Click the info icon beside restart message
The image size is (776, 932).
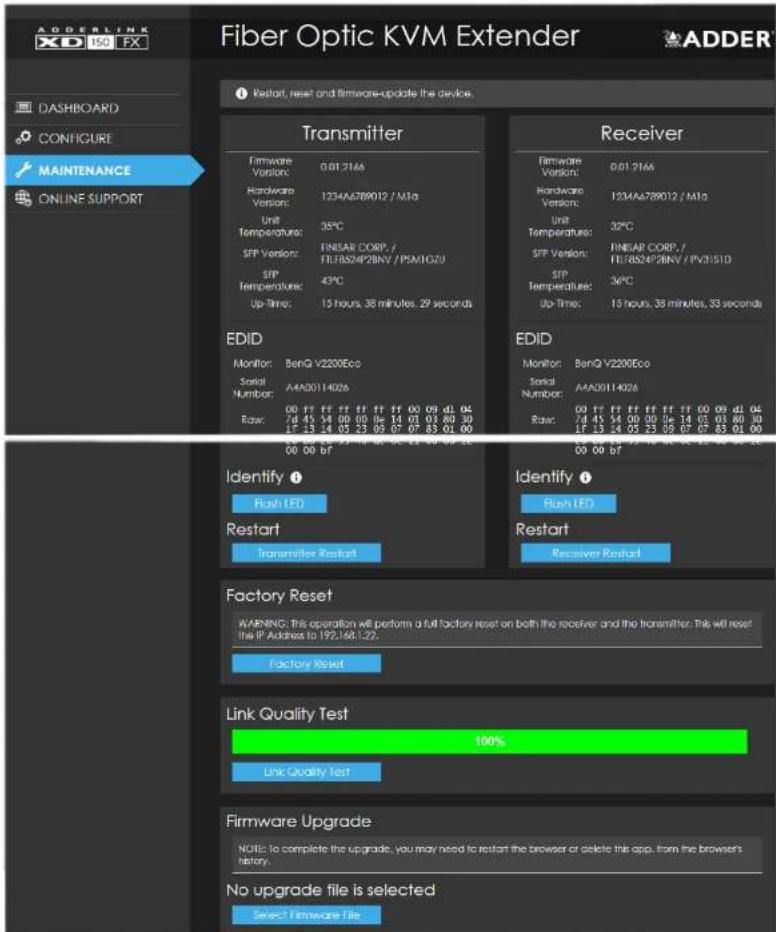[x=241, y=93]
